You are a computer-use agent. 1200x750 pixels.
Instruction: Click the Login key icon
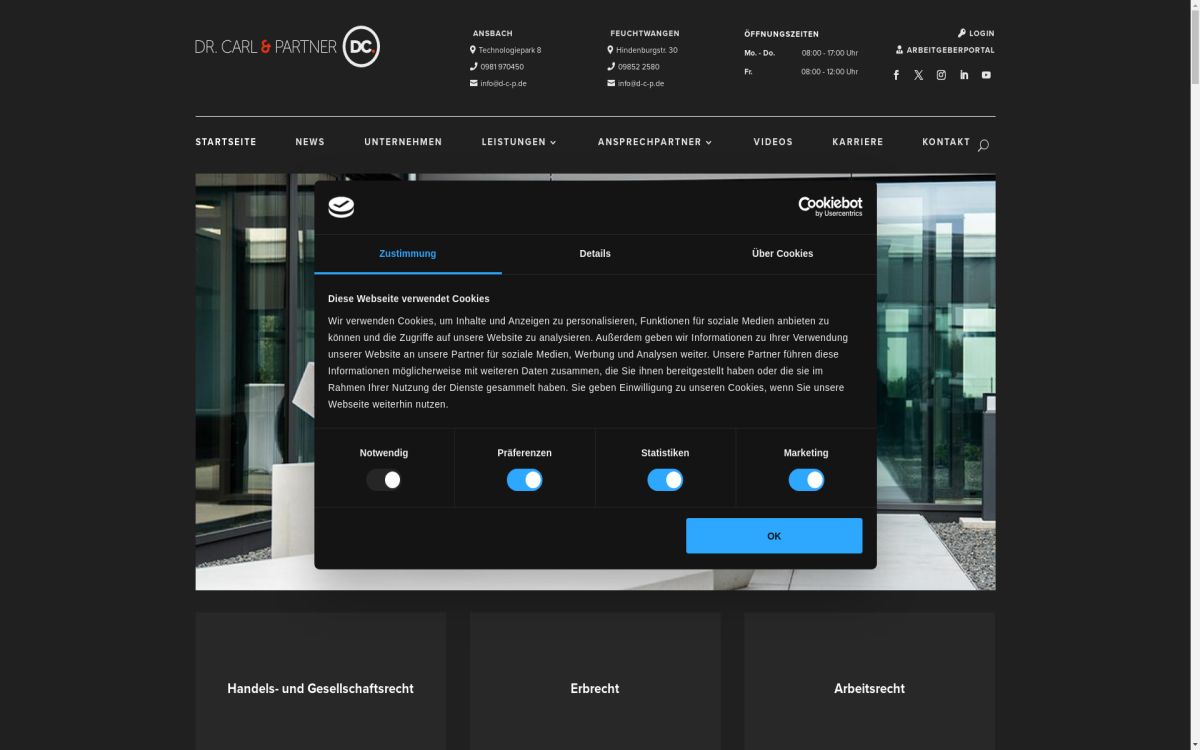[x=961, y=32]
